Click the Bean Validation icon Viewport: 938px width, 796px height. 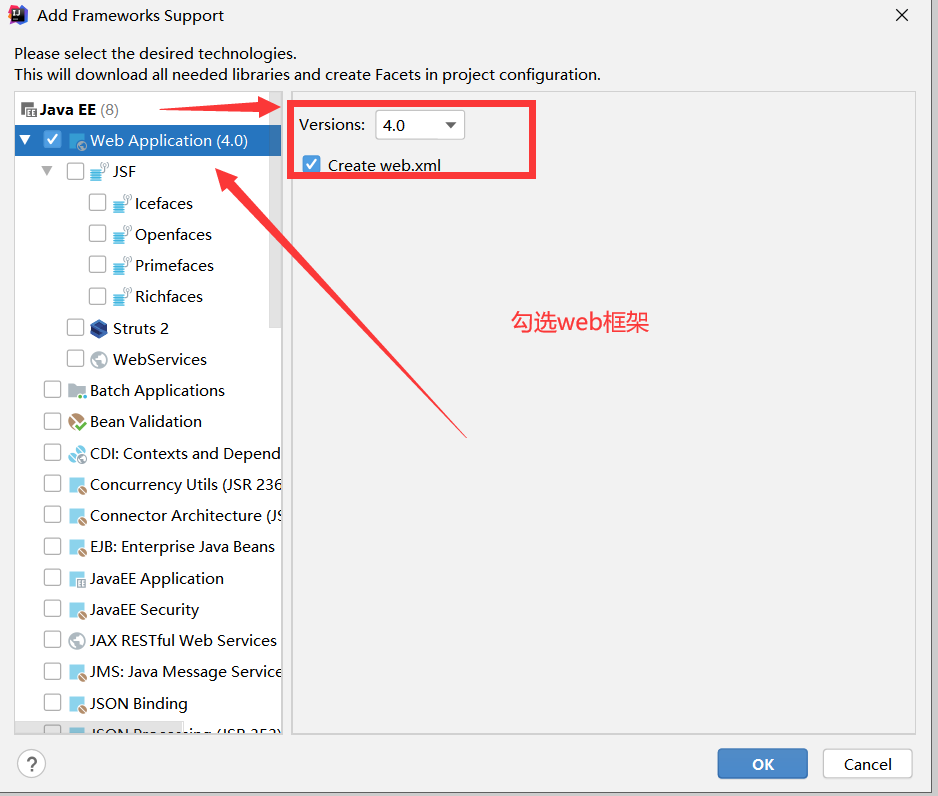77,422
